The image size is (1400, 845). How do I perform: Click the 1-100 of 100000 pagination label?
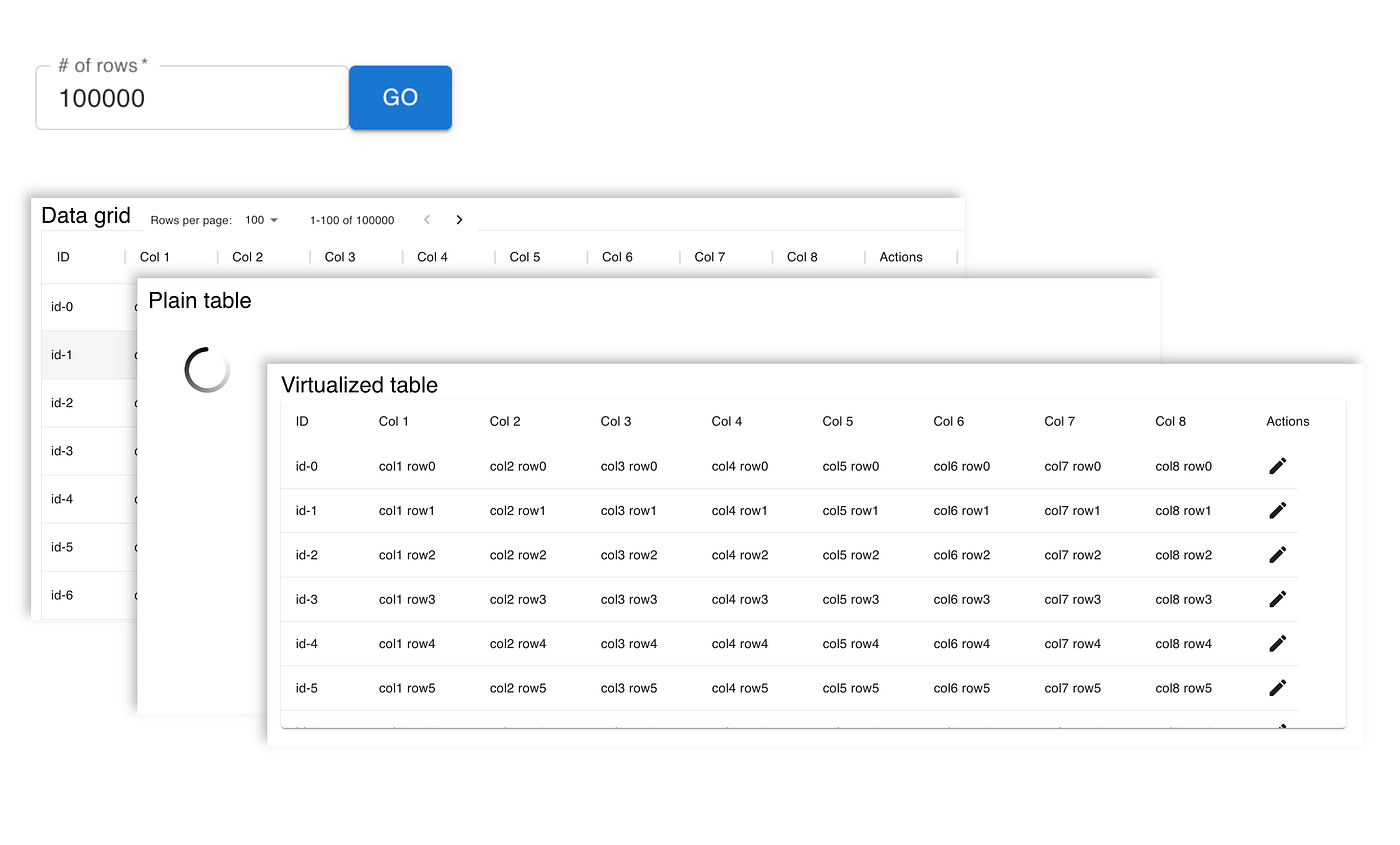coord(352,220)
